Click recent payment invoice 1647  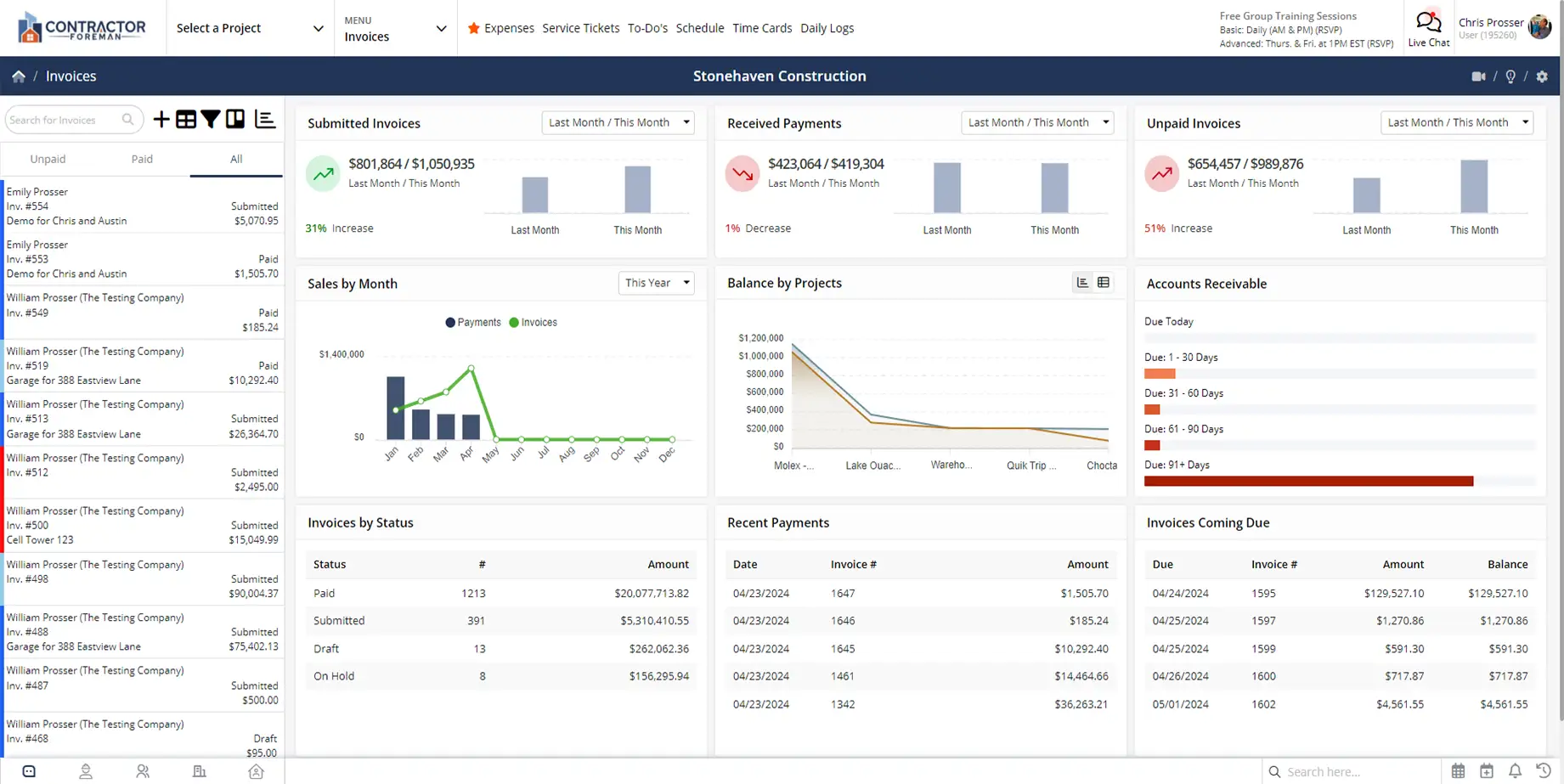tap(843, 594)
